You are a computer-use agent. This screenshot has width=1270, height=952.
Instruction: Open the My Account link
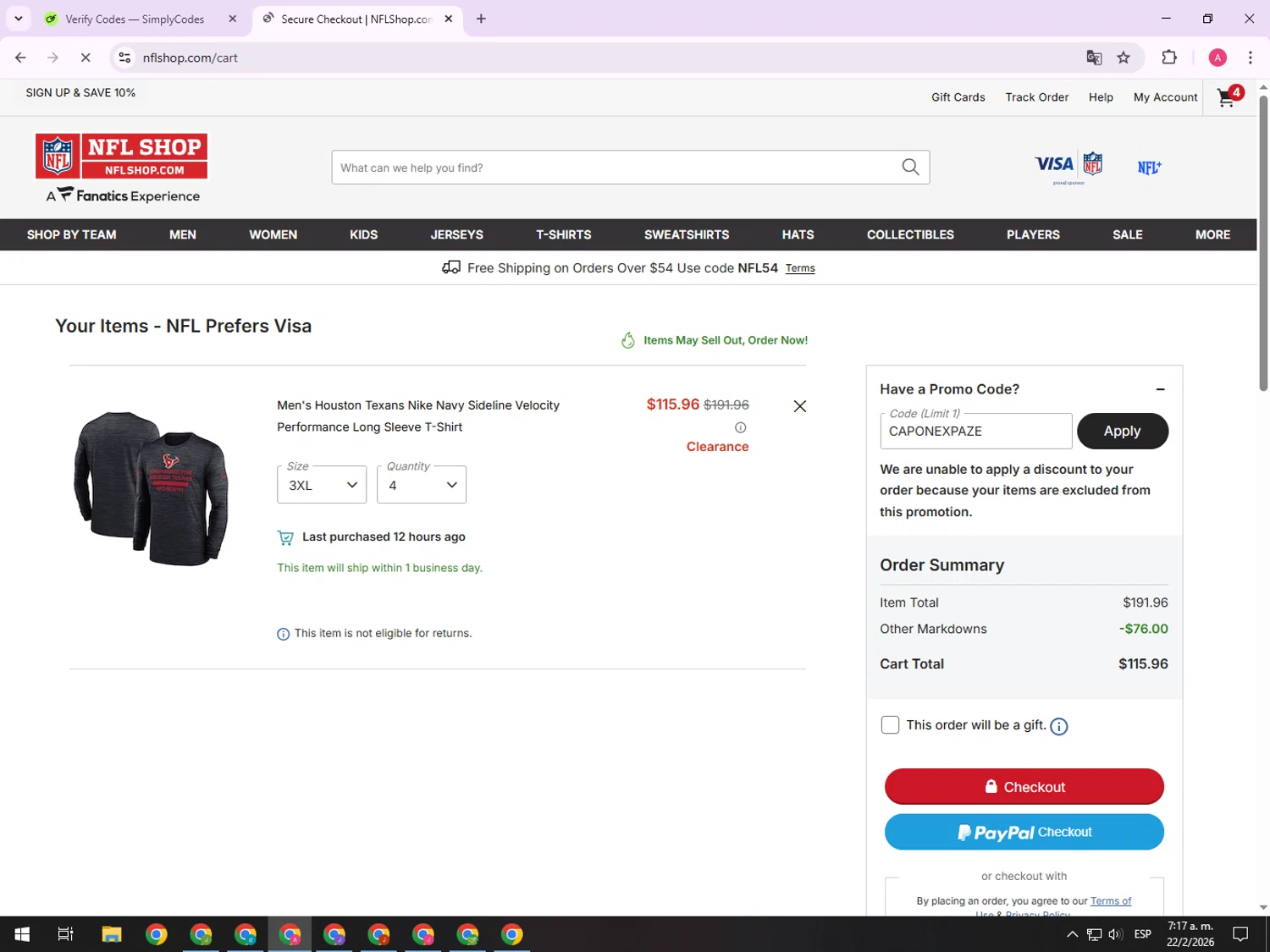pos(1166,97)
